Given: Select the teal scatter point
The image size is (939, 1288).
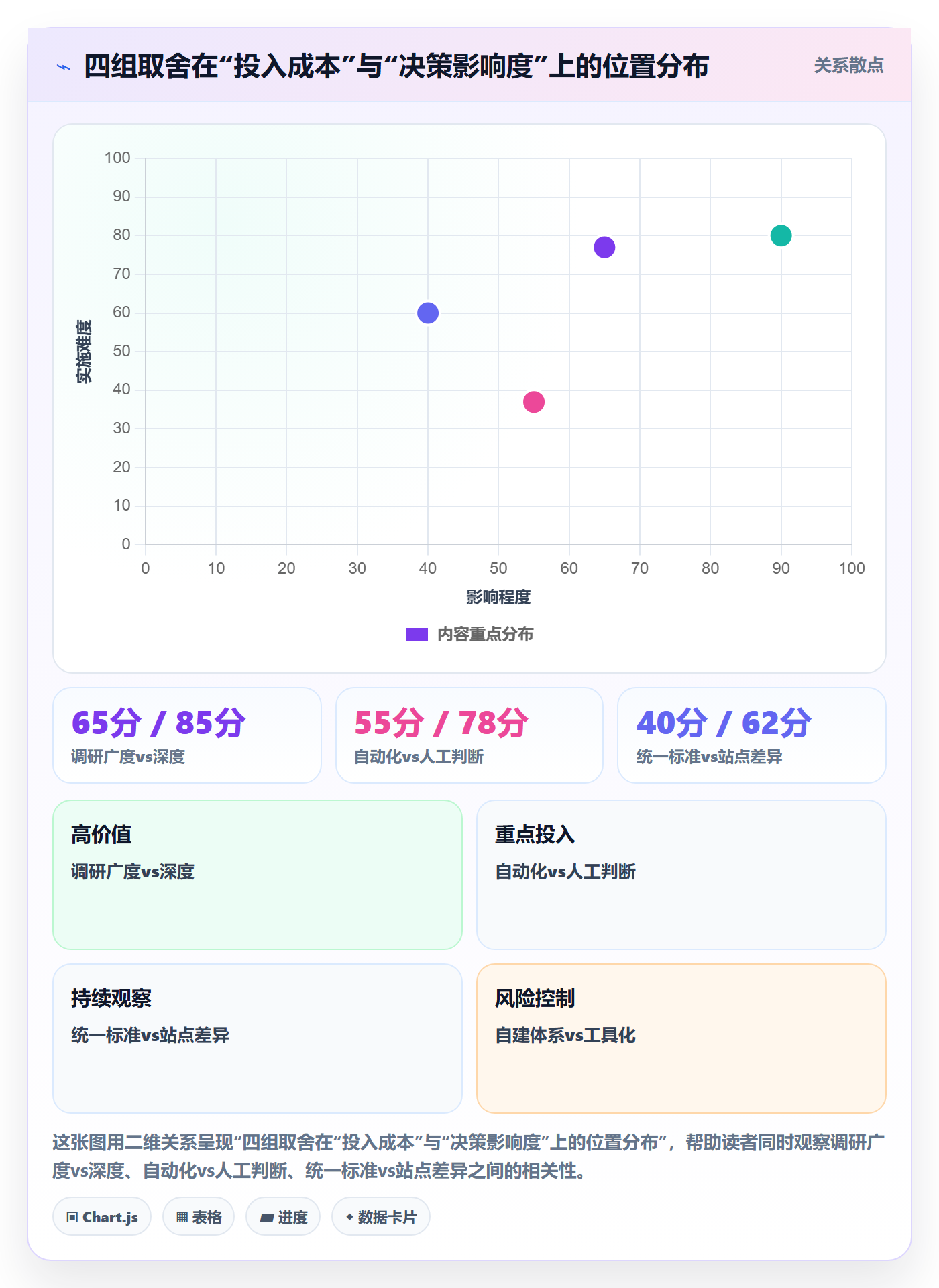Looking at the screenshot, I should (781, 235).
